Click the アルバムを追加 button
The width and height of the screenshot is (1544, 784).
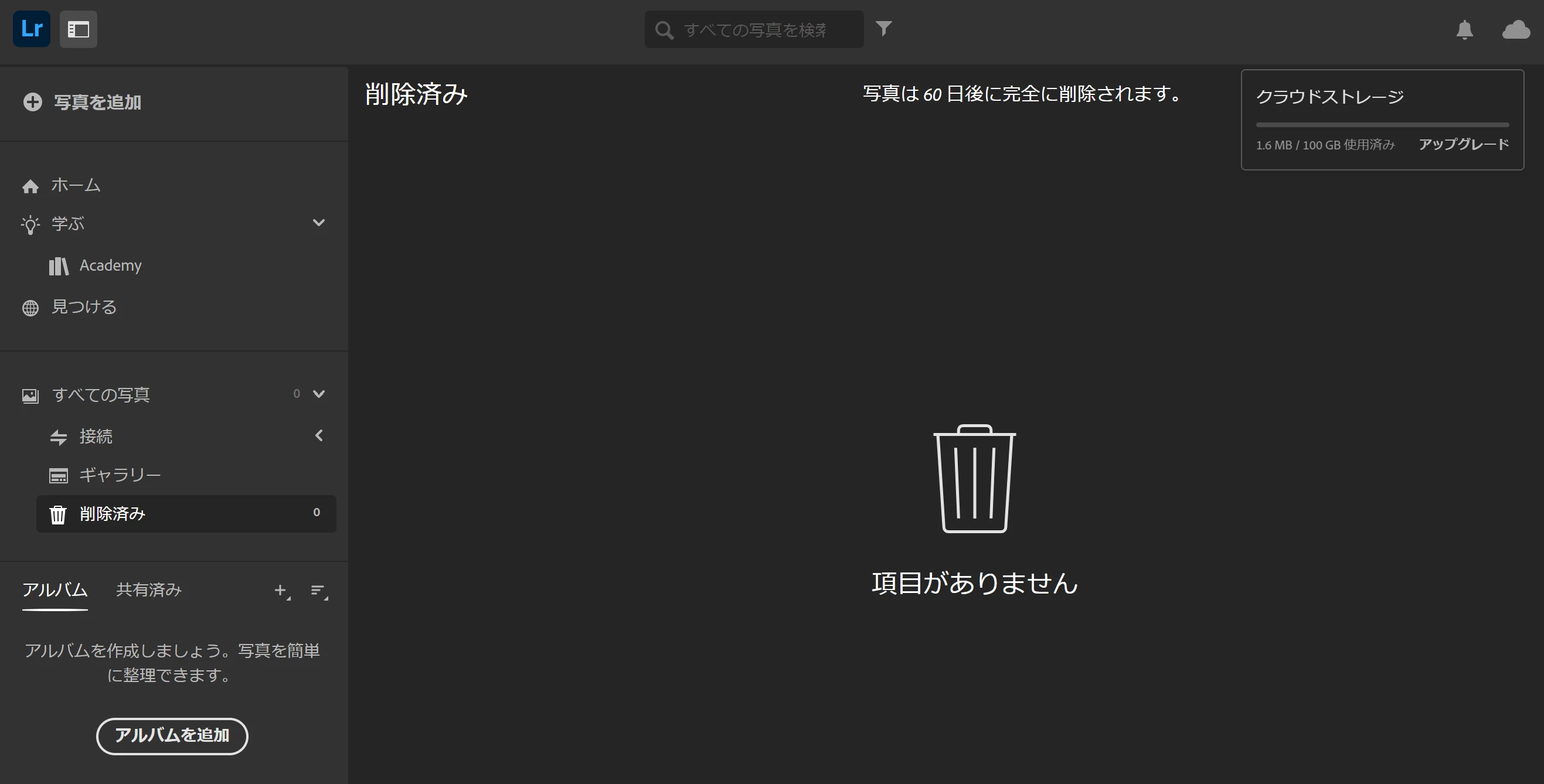(x=172, y=735)
